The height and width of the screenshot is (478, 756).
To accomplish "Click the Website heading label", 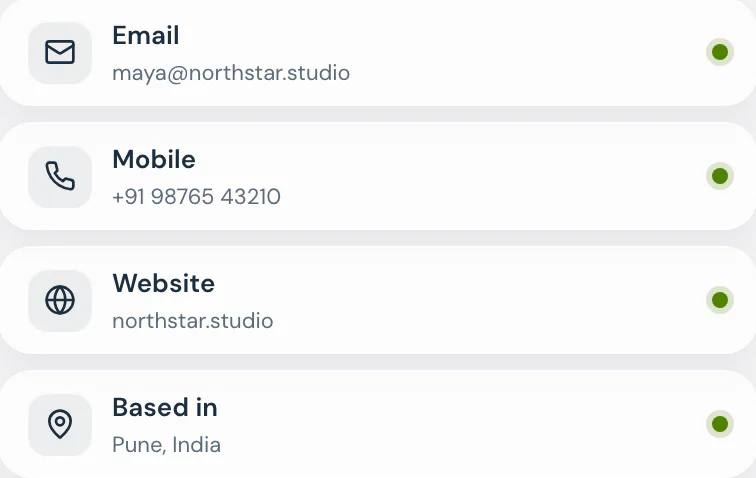I will [x=163, y=283].
